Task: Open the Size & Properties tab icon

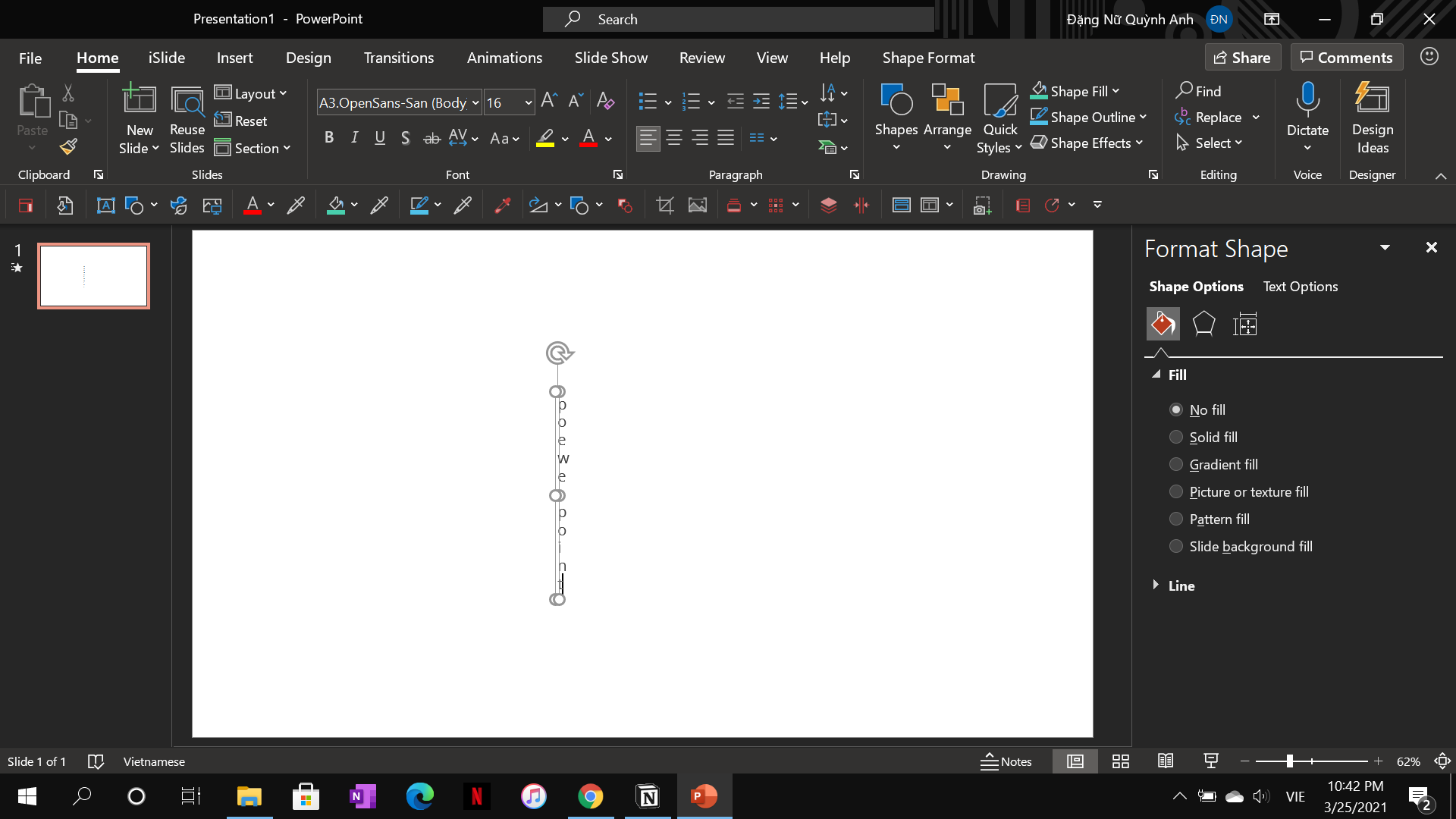Action: click(1244, 324)
